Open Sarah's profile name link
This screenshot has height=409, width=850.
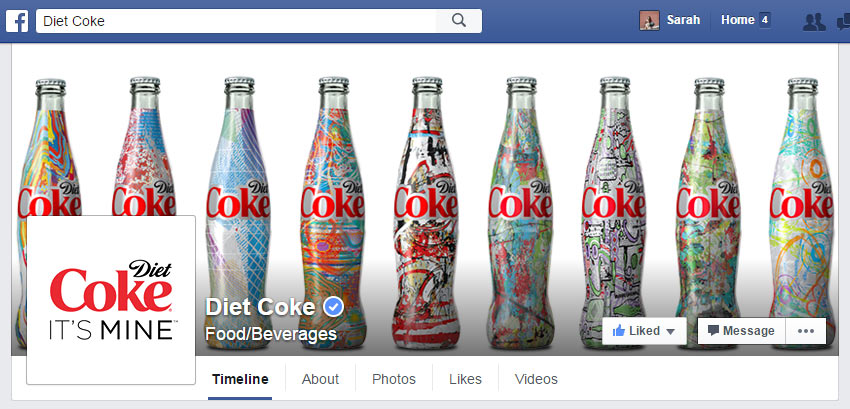pyautogui.click(x=683, y=20)
